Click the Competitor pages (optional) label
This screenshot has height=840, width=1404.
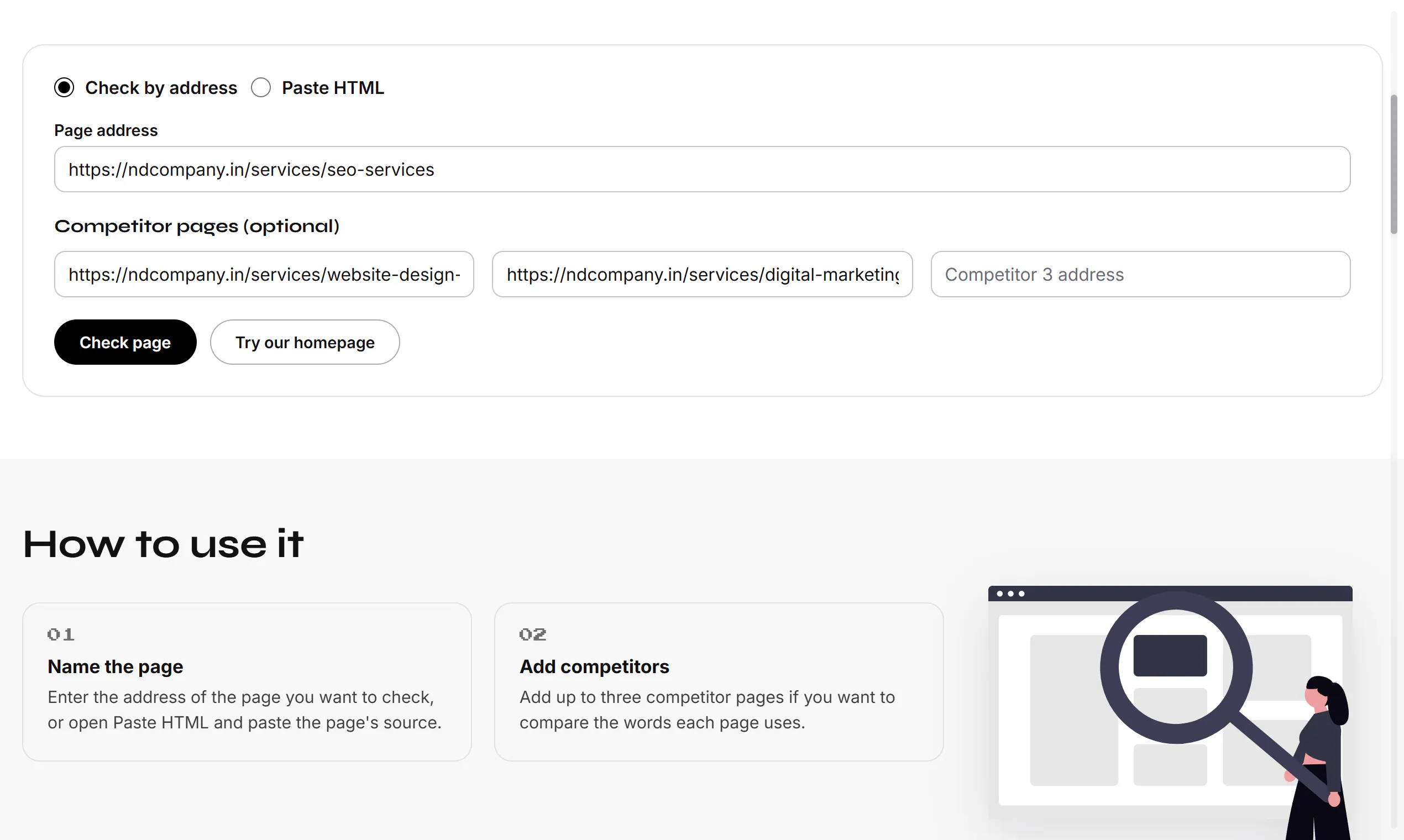197,226
